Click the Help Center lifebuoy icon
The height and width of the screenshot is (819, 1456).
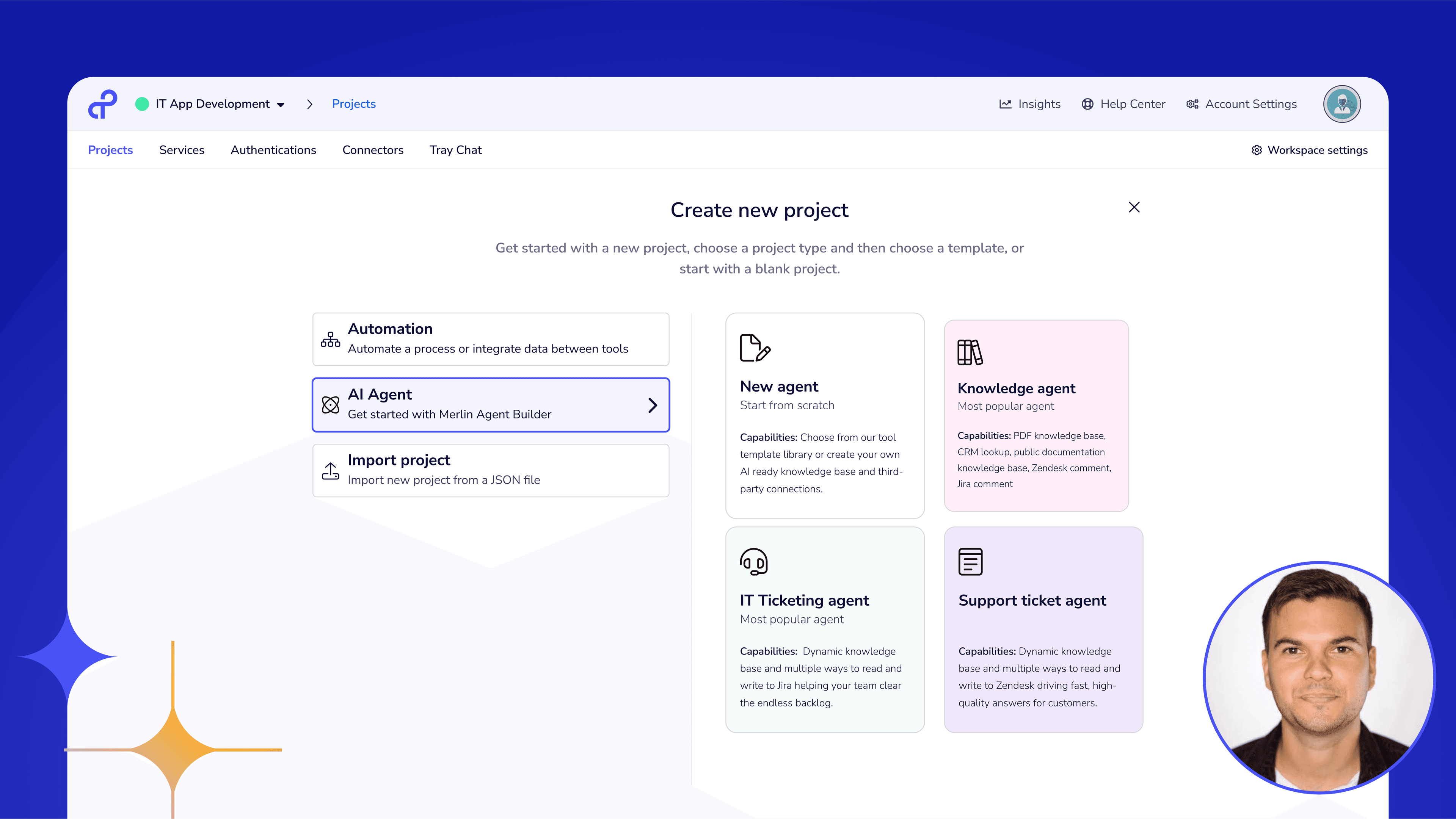[1087, 104]
